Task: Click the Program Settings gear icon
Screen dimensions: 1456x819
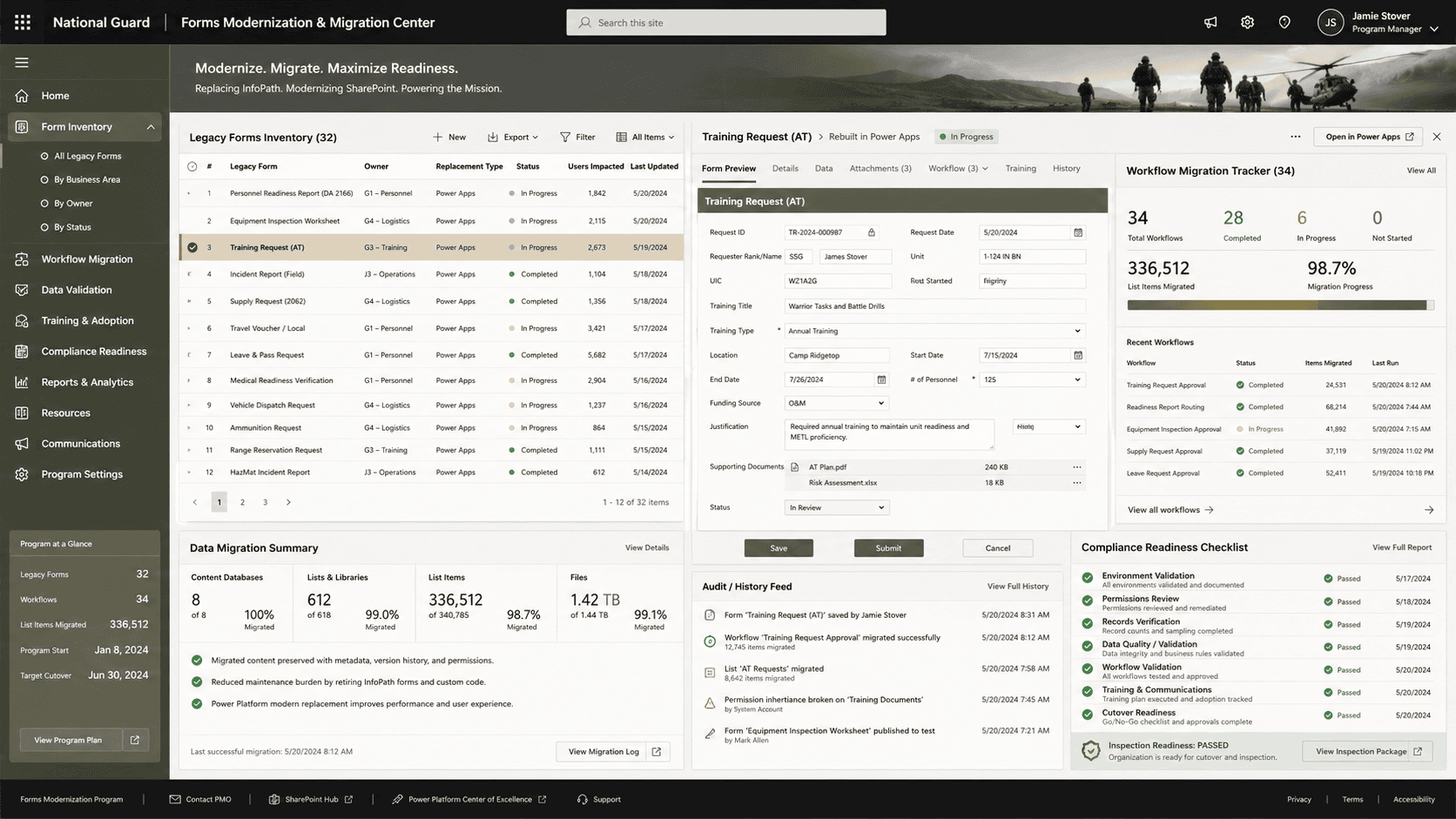Action: 22,474
